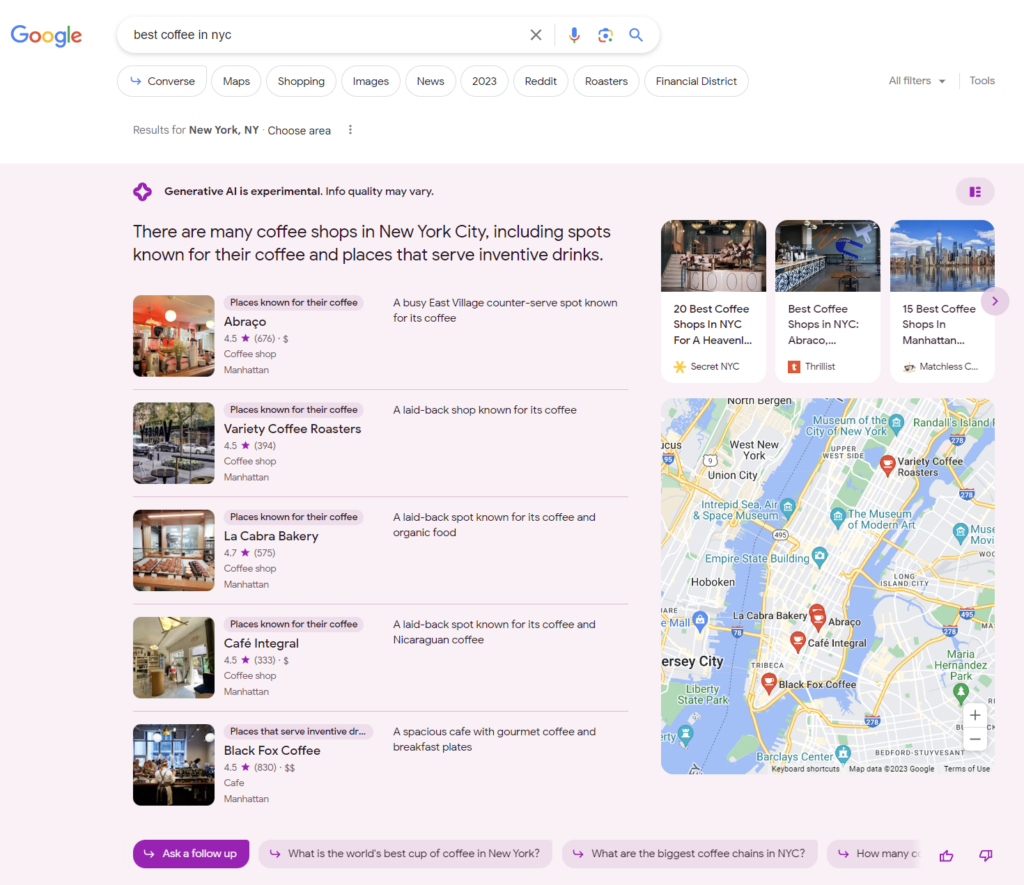The image size is (1024, 885).
Task: Give thumbs up feedback
Action: 946,855
